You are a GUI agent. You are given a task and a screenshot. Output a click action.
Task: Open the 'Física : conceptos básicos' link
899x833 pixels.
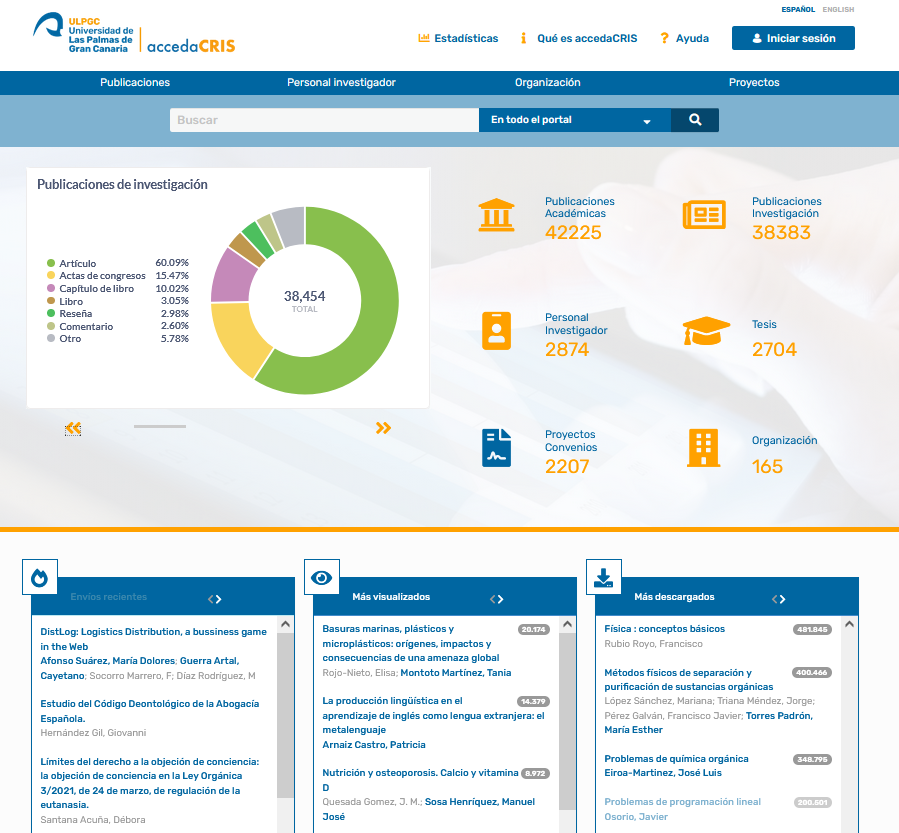tap(665, 629)
